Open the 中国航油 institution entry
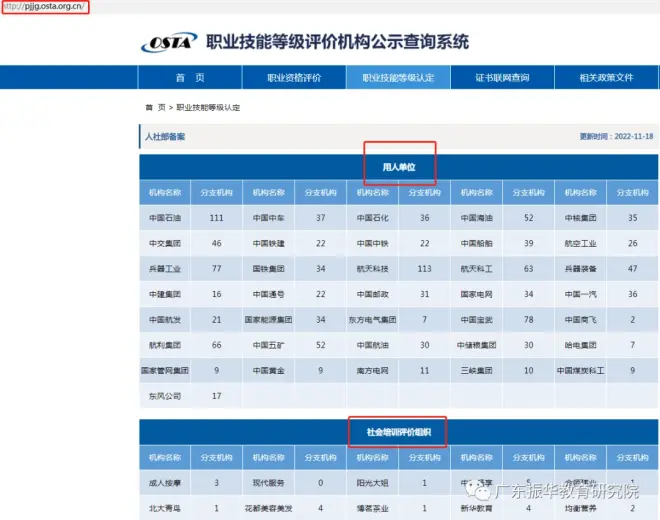Screen dimensions: 660x520 point(373,345)
